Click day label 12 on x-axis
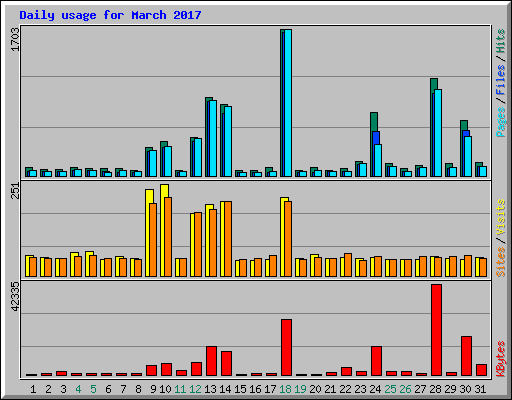The image size is (512, 400). point(195,389)
